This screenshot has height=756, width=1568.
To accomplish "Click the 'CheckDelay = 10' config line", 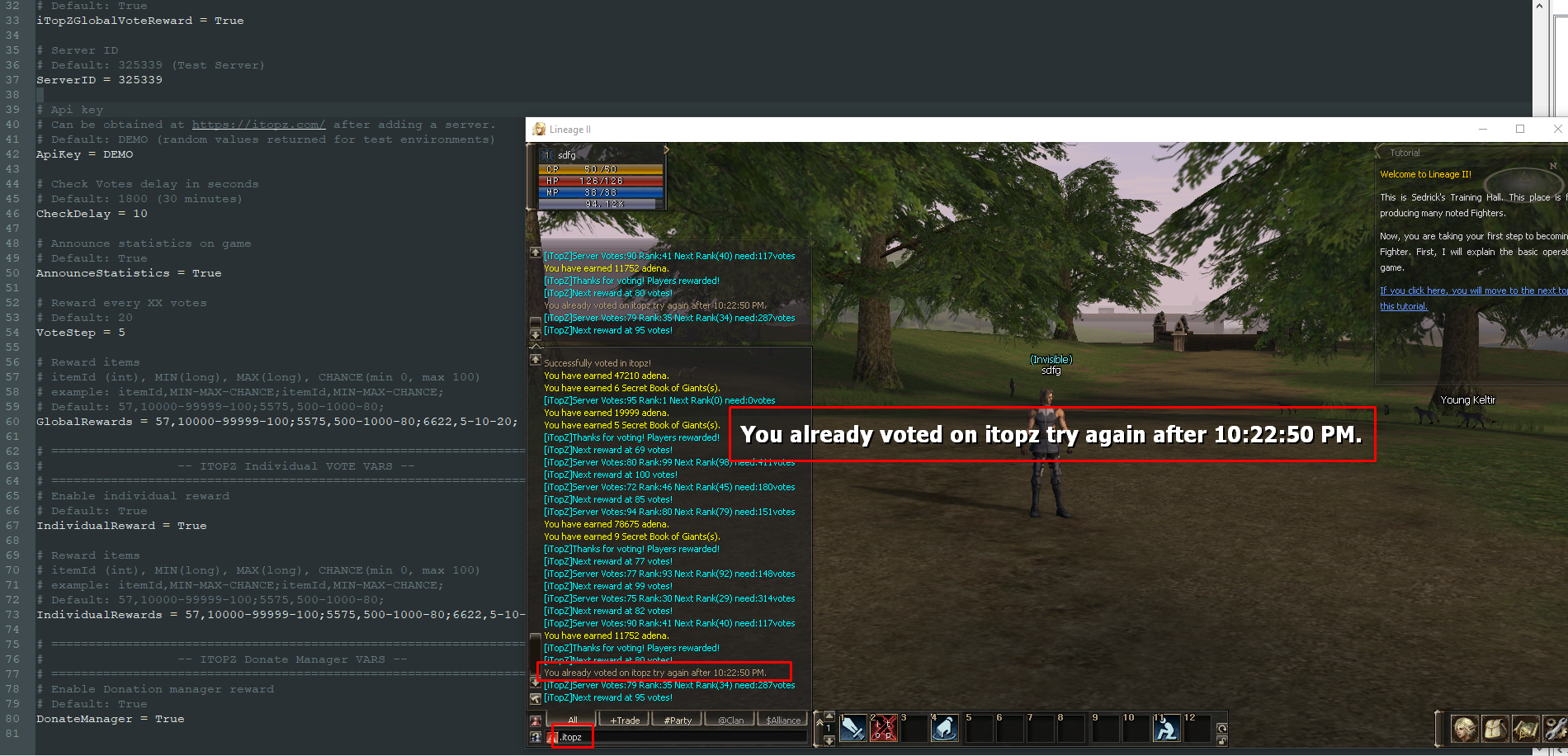I will click(x=92, y=214).
